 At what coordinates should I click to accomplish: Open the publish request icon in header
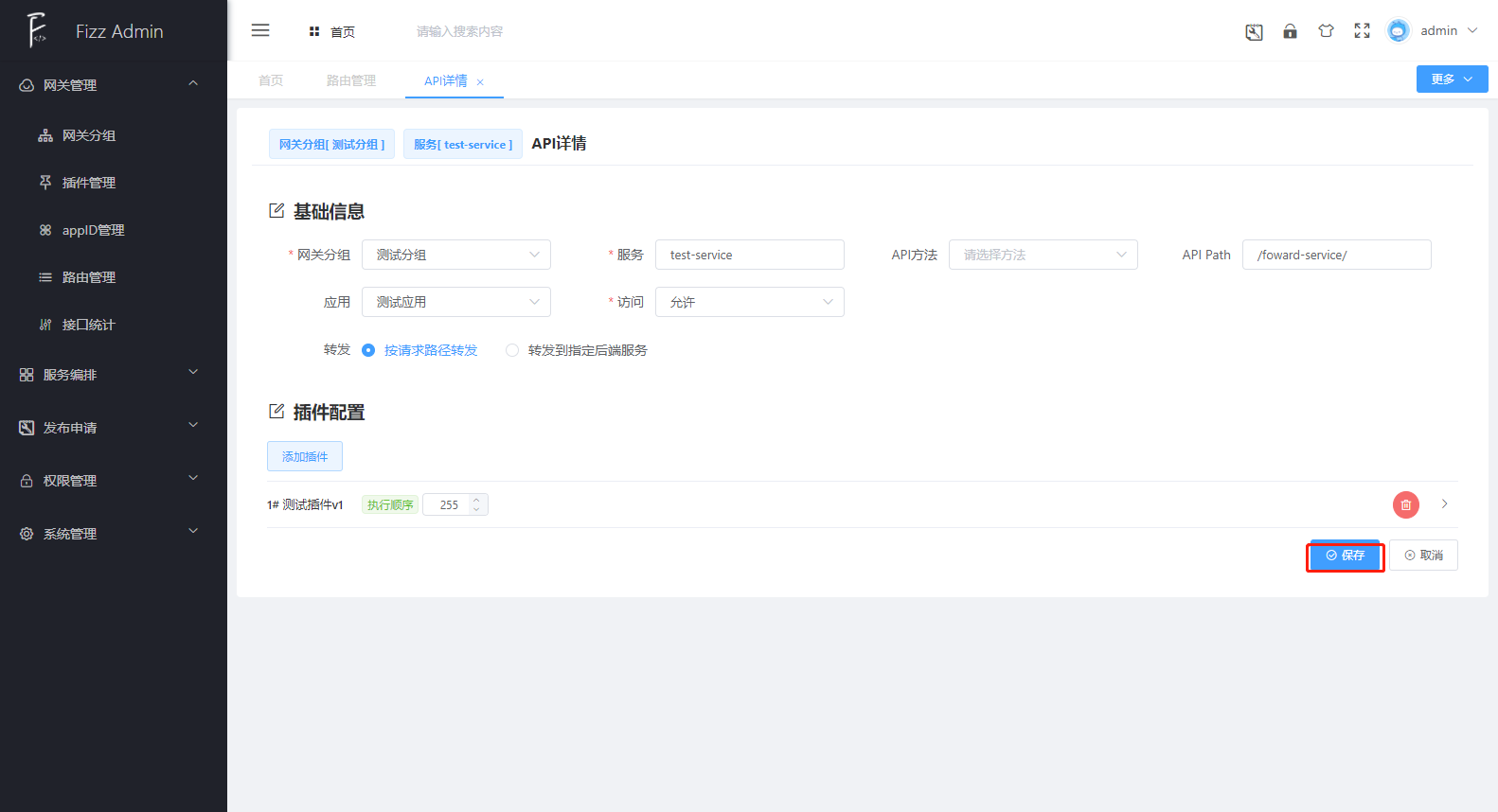[x=1254, y=31]
